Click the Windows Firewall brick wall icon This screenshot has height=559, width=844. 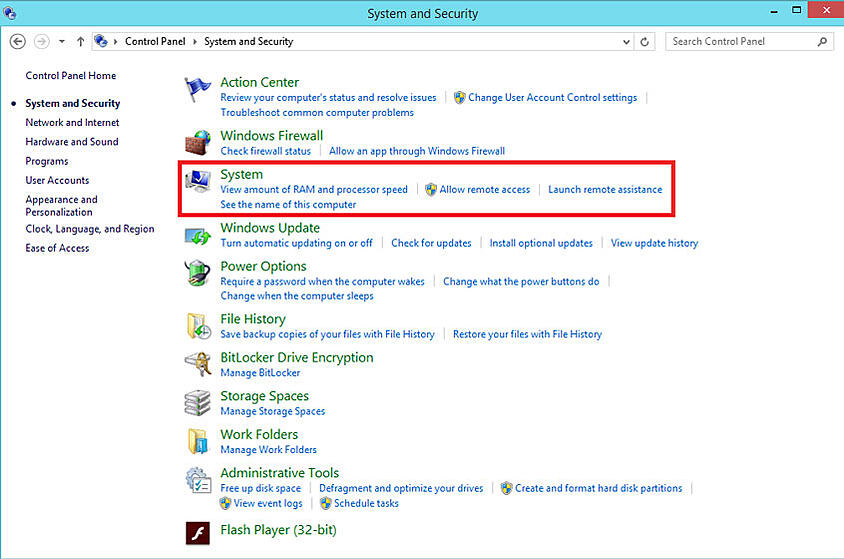[198, 143]
